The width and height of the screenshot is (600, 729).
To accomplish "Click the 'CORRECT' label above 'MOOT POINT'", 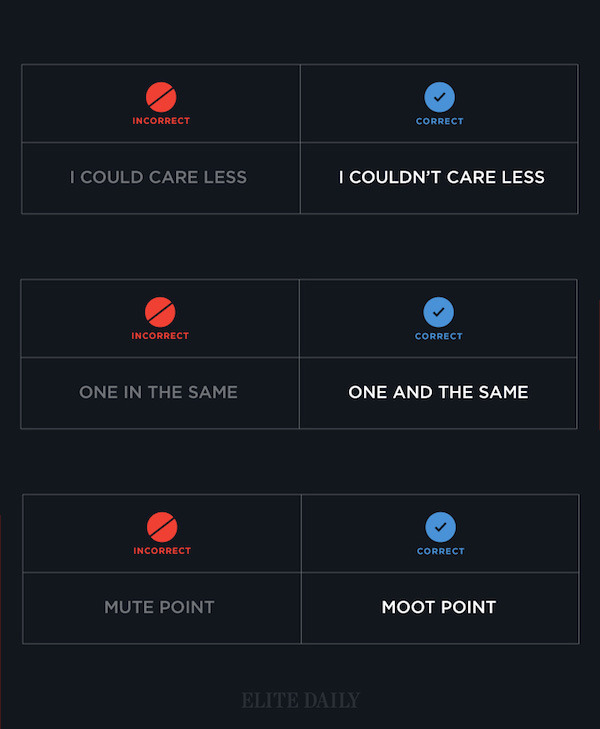I will (440, 551).
